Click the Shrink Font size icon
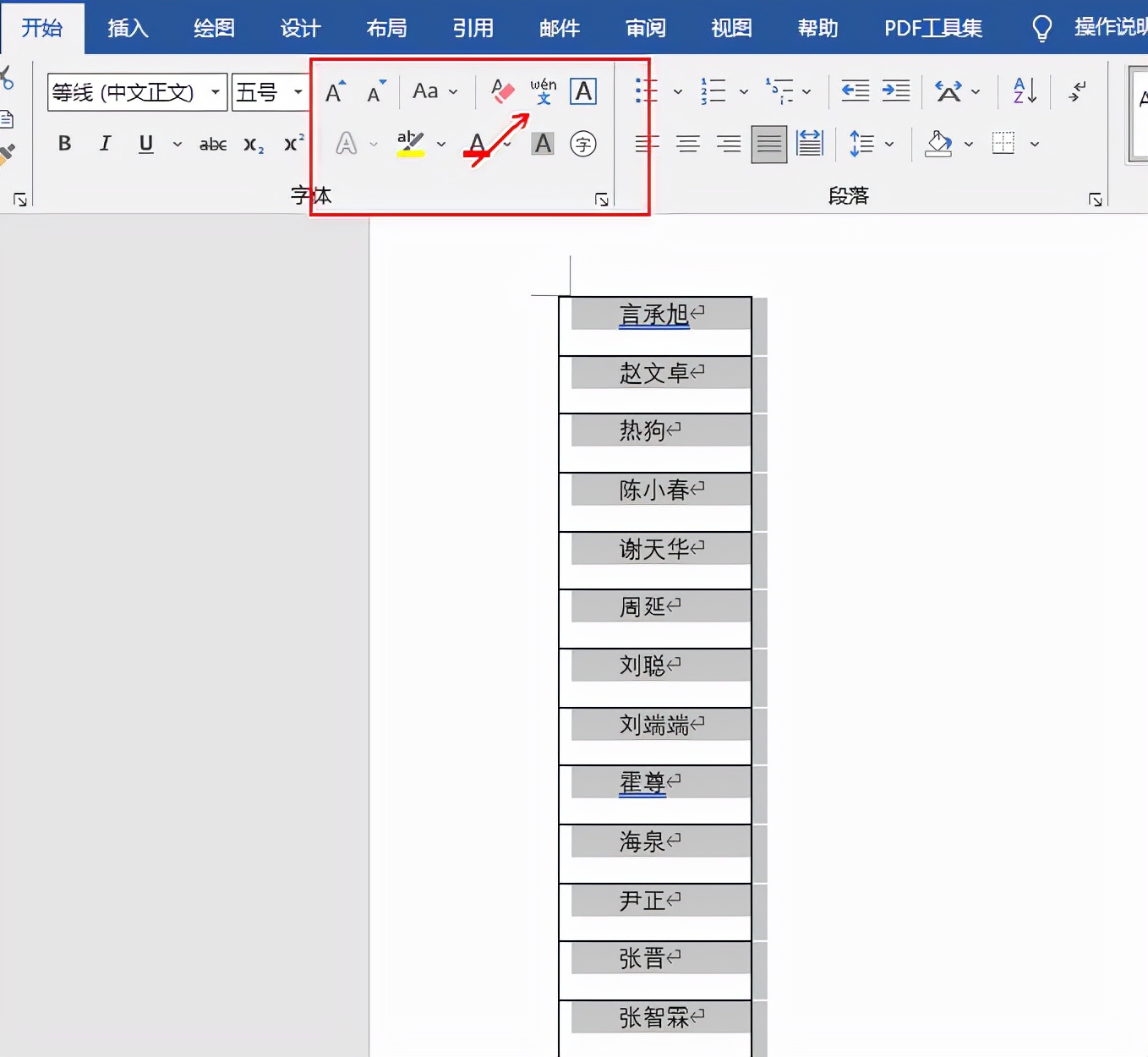Screen dimensions: 1148x1057 376,91
